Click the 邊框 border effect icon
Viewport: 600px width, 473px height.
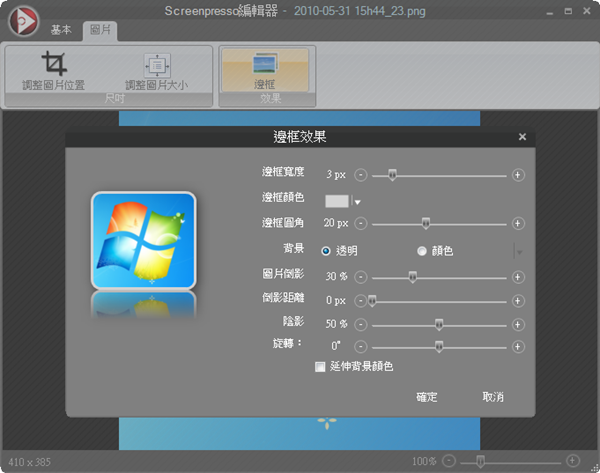[266, 65]
